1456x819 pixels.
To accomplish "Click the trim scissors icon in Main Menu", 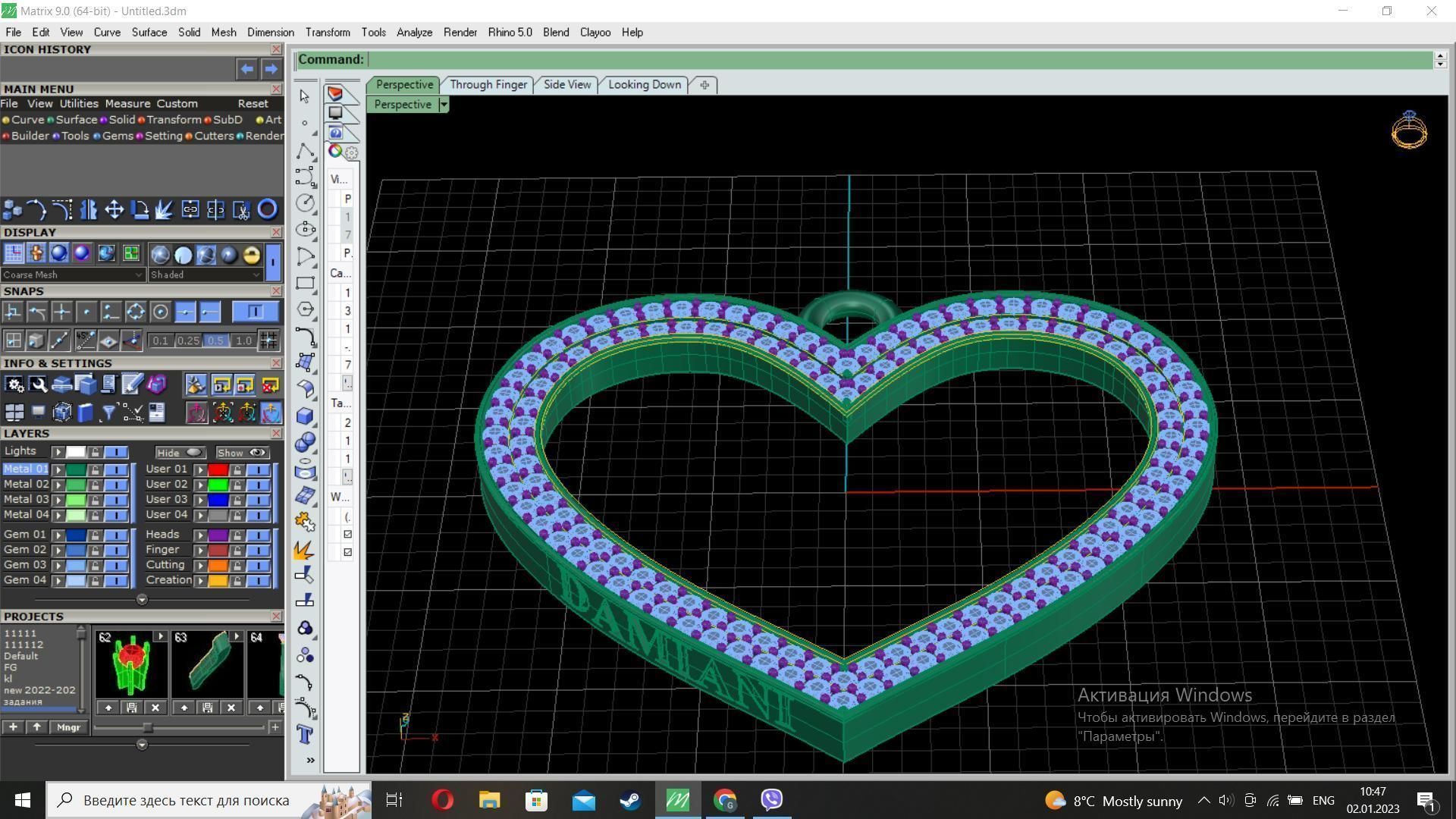I will 242,209.
